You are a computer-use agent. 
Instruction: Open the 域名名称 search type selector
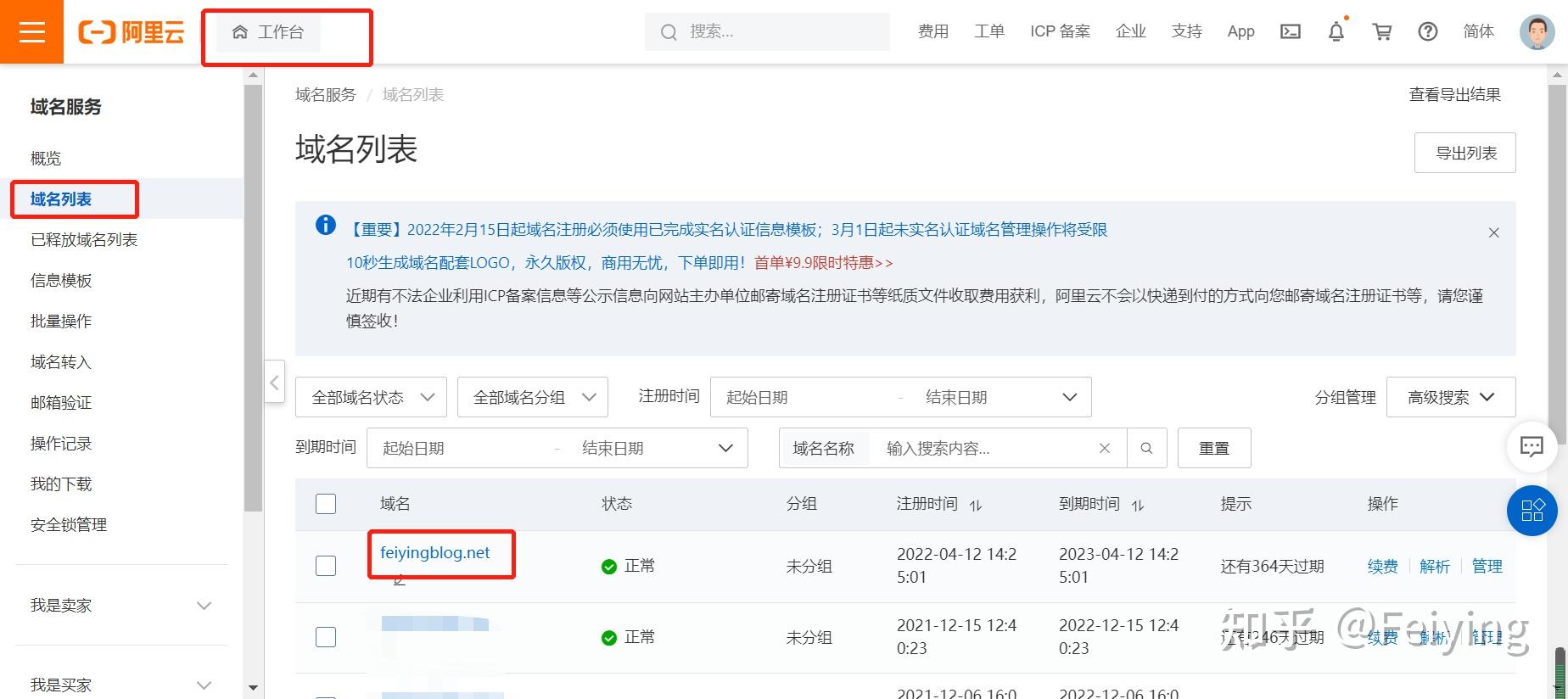pos(824,448)
